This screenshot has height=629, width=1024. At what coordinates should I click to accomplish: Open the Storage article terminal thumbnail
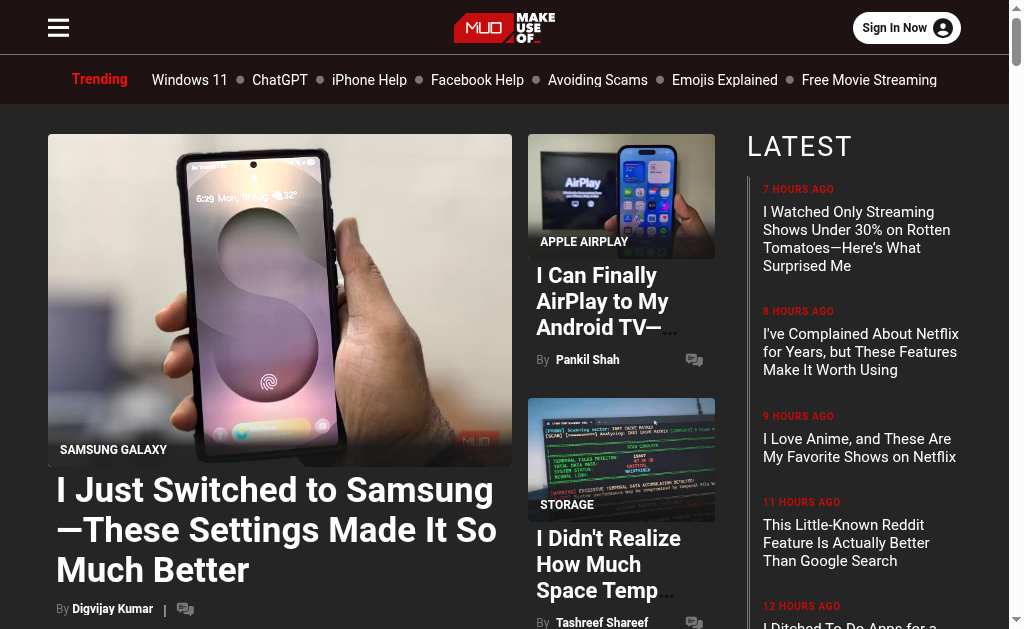point(621,460)
